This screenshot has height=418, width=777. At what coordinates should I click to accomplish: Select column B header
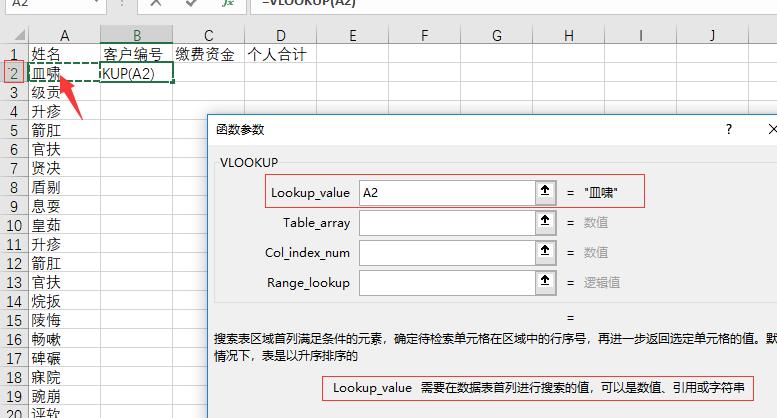click(137, 35)
